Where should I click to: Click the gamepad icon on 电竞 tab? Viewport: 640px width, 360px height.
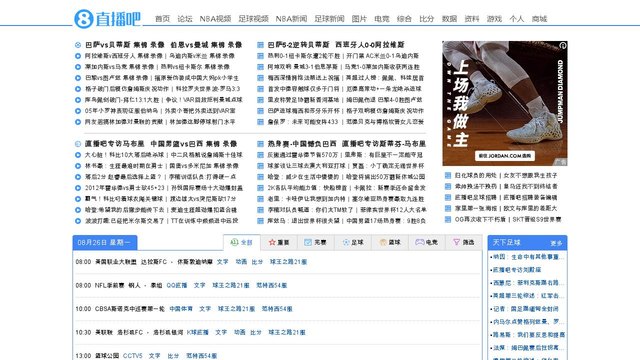(x=420, y=242)
